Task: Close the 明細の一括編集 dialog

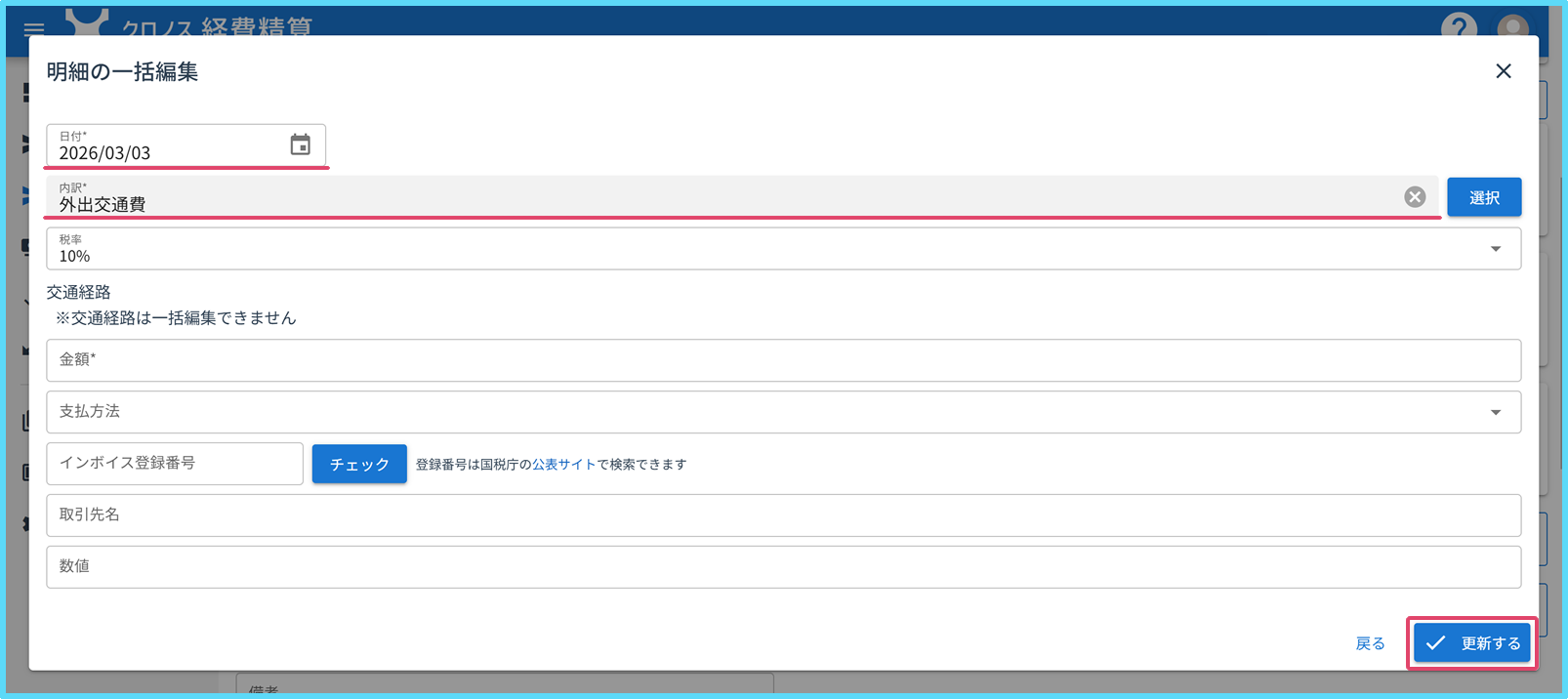Action: 1503,71
